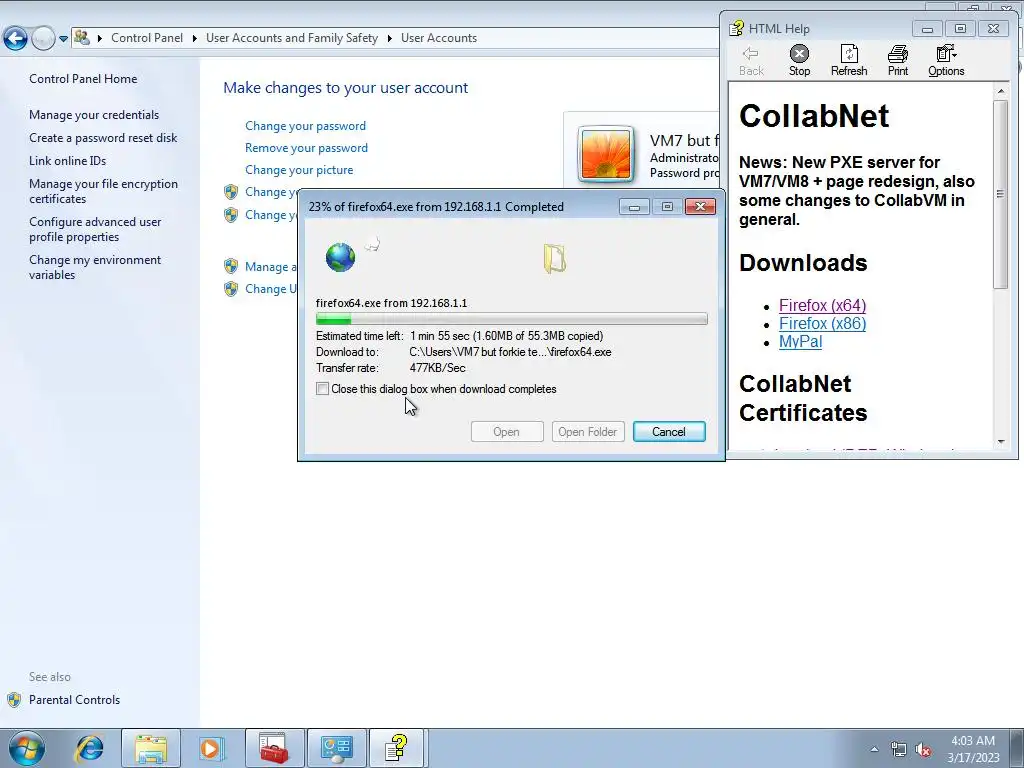Screen dimensions: 1024x768
Task: Switch to Control Panel taskbar button
Action: 336,749
